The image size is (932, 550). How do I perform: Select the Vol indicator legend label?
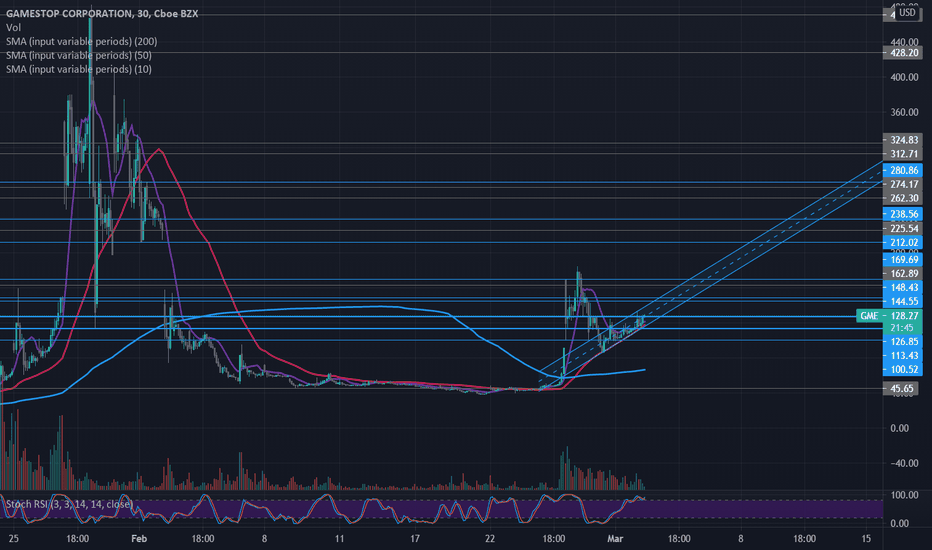(13, 27)
